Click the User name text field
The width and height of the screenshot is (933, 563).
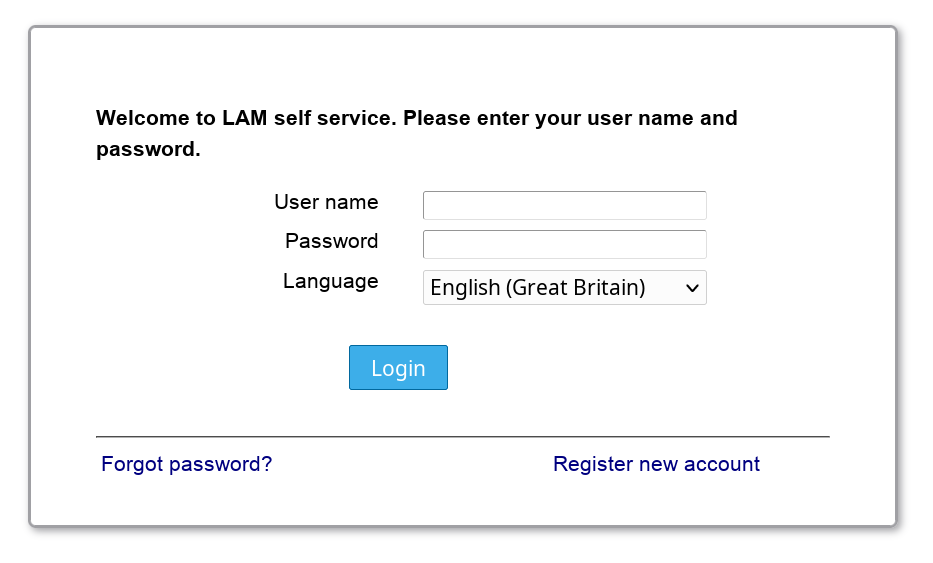(x=564, y=205)
